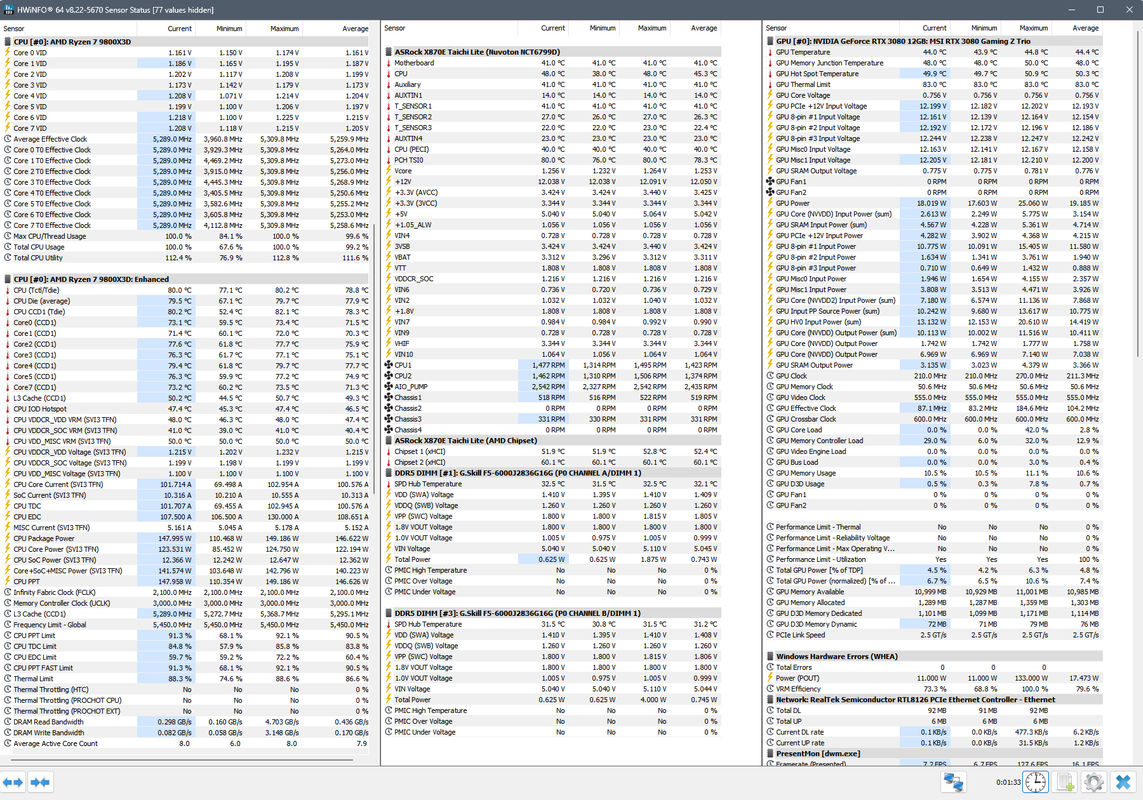Click the lightning icon beside CPU Package Power
Screen dimensions: 1143x800
pyautogui.click(x=8, y=538)
